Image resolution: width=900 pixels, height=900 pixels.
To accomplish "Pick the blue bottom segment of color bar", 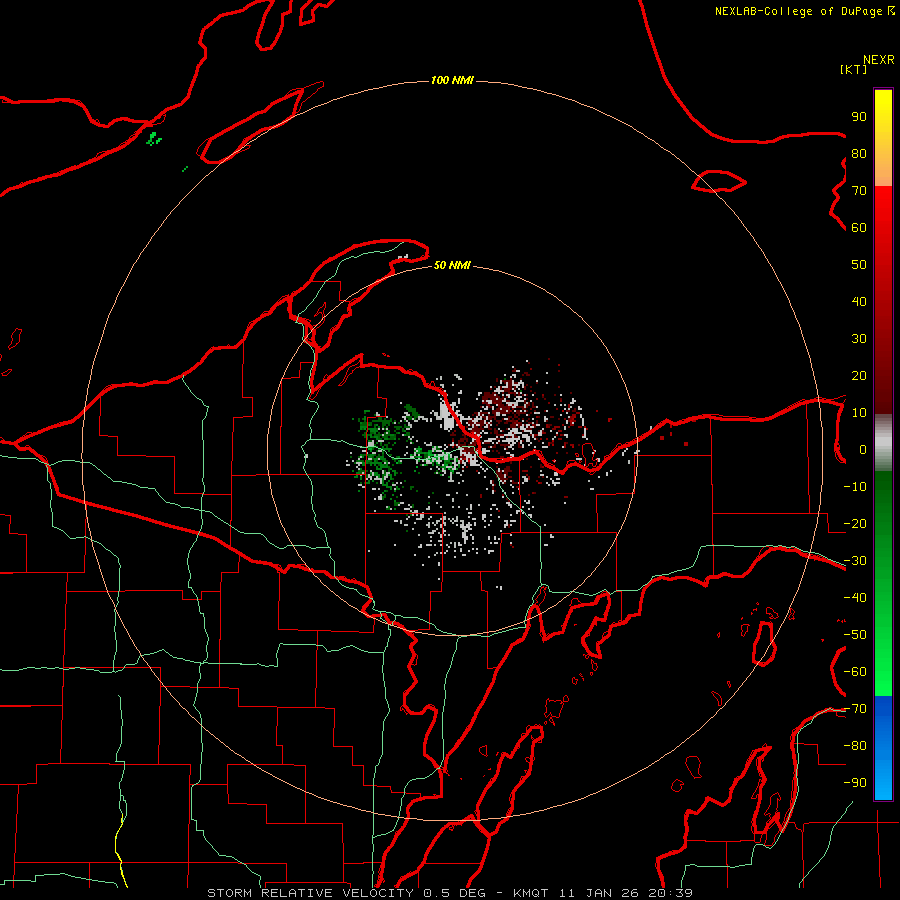I will (x=883, y=747).
